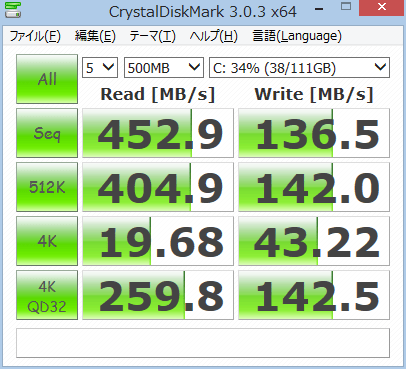Click the 512K read result 404.9
The height and width of the screenshot is (369, 406).
click(x=158, y=187)
